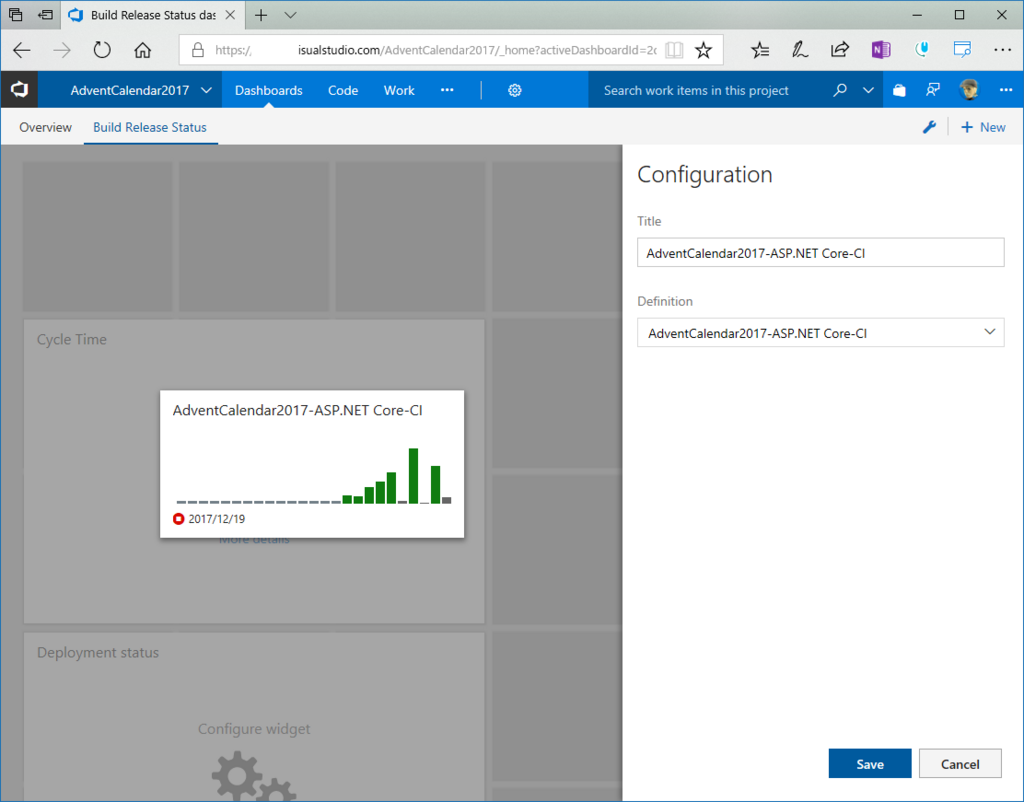Click the wrench edit dashboard icon
The width and height of the screenshot is (1024, 802).
pyautogui.click(x=929, y=127)
